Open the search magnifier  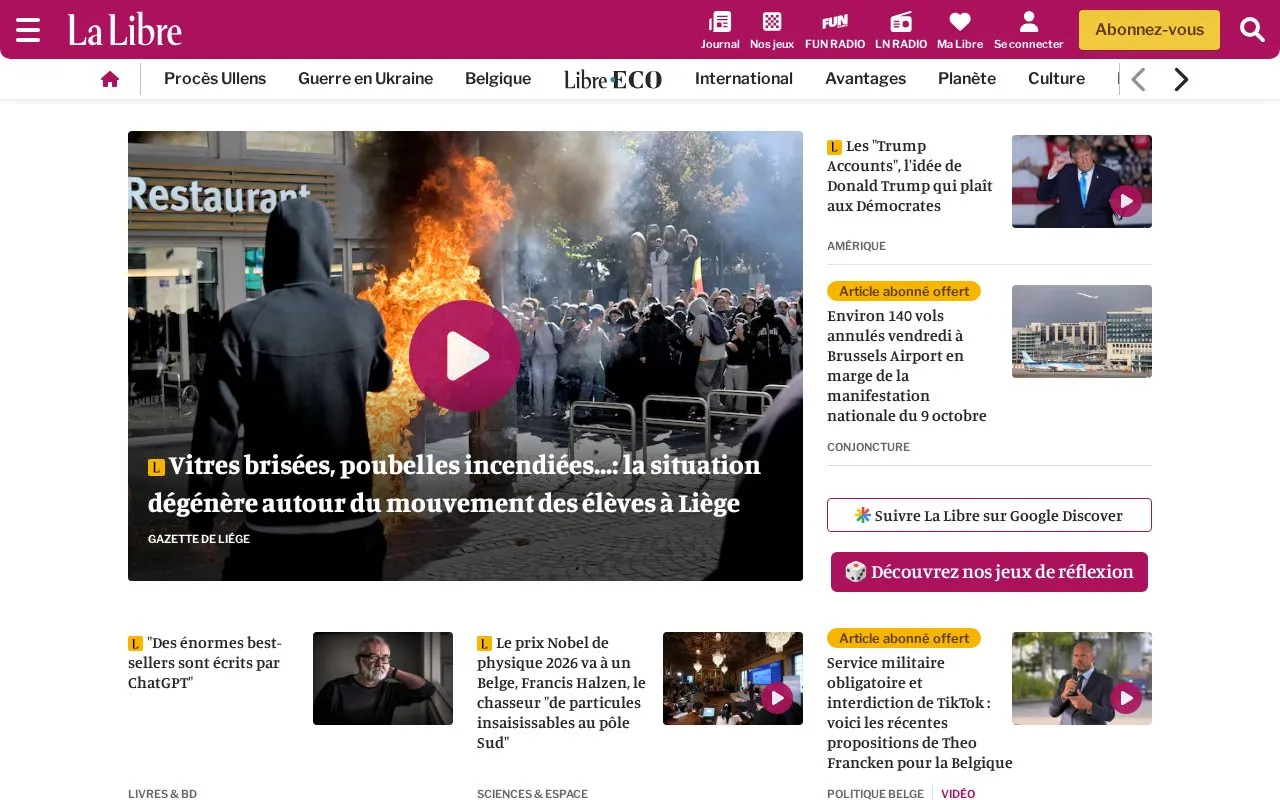pyautogui.click(x=1253, y=30)
